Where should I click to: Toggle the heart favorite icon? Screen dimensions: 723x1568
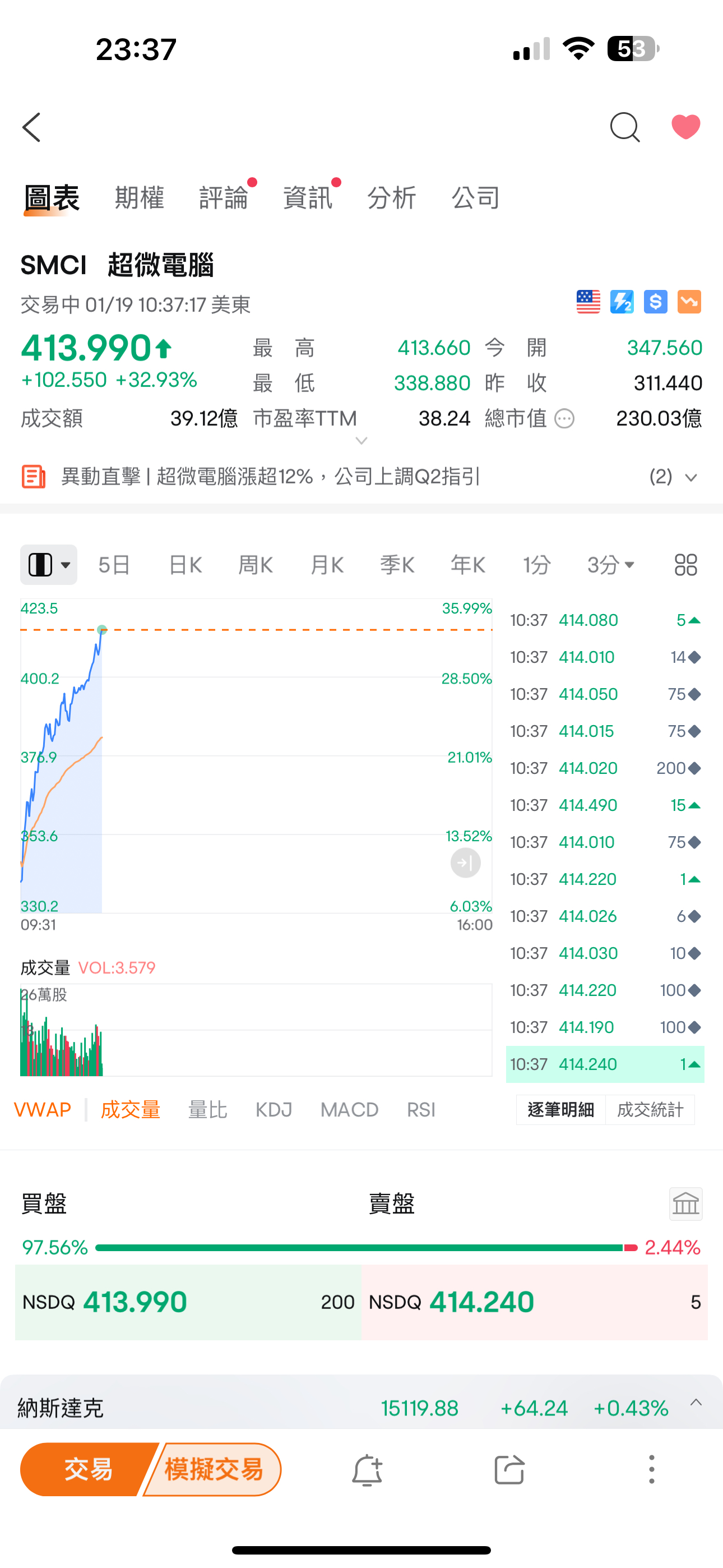pos(686,127)
